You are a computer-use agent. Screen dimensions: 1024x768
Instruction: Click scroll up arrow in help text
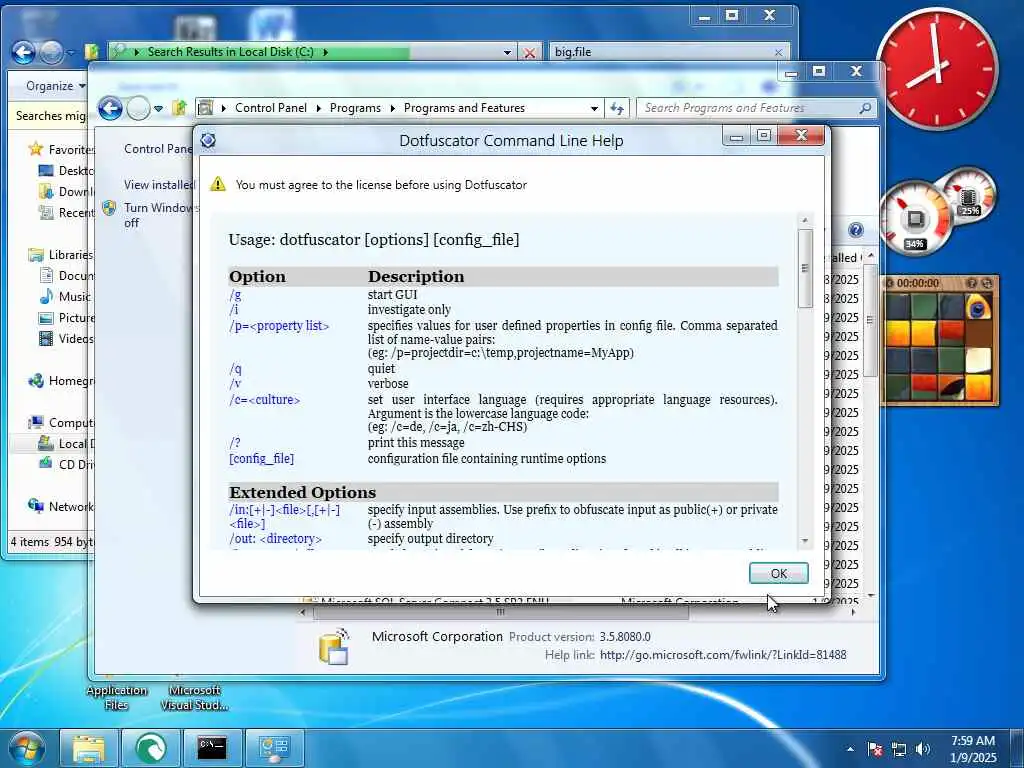point(805,221)
